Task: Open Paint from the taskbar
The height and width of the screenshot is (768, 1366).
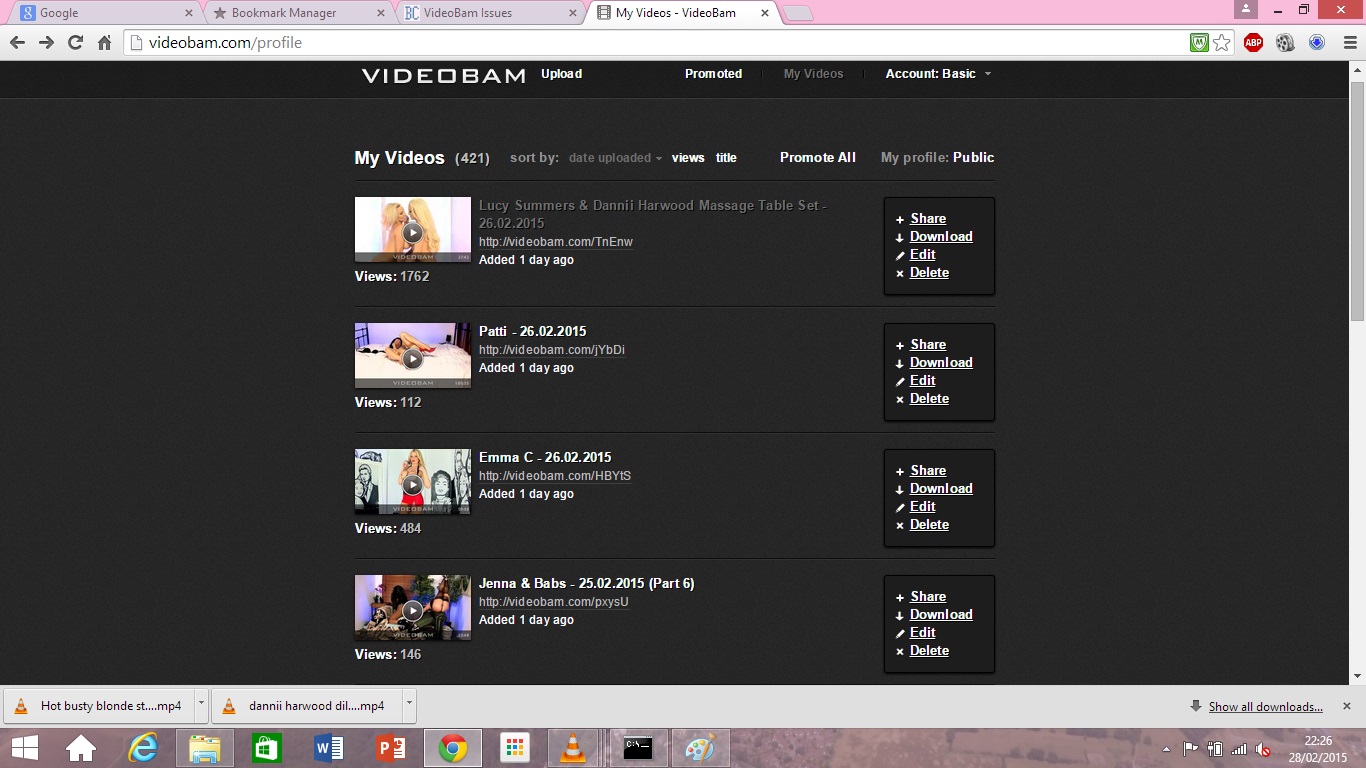Action: [x=700, y=748]
